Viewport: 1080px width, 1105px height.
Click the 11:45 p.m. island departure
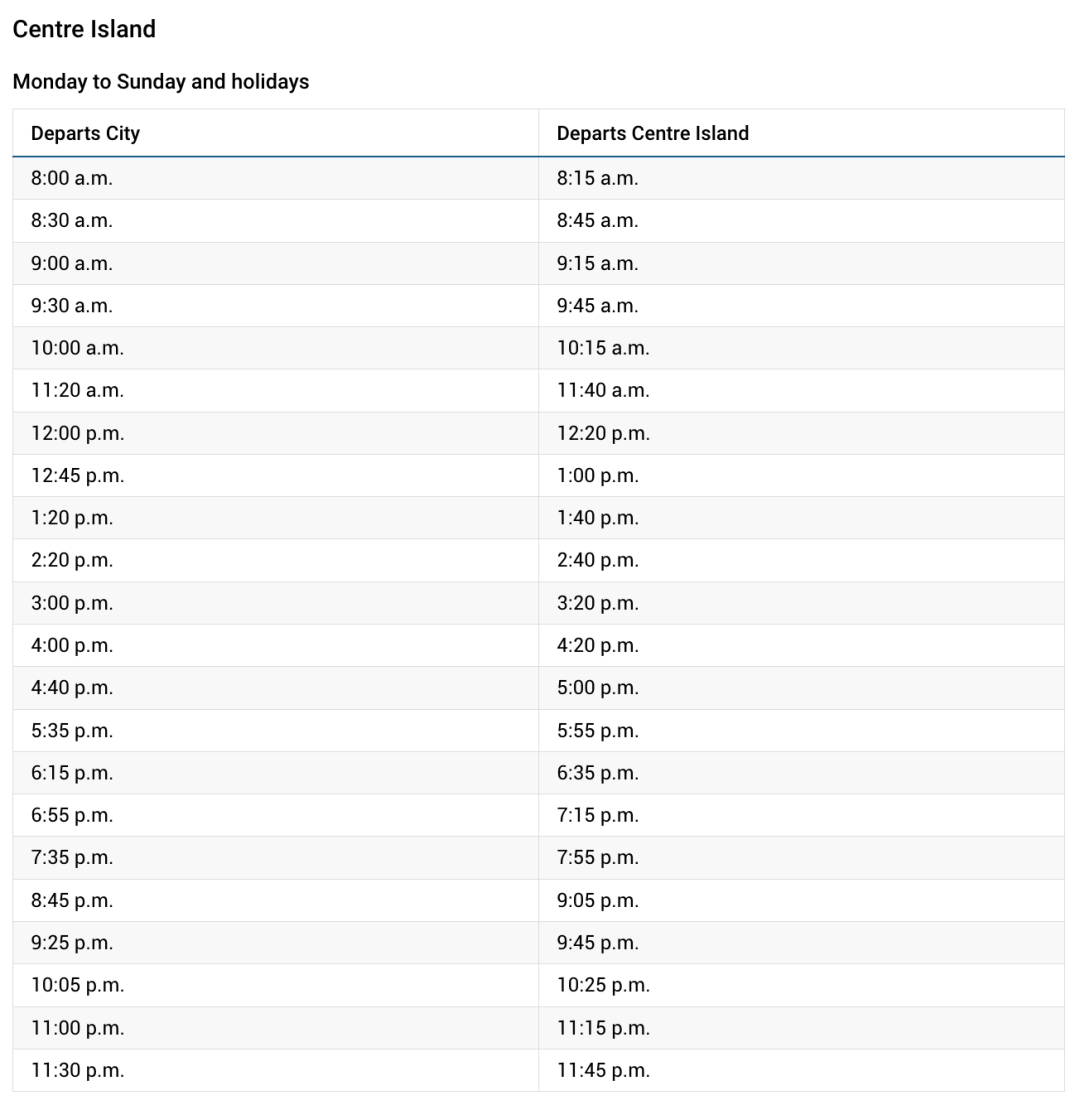pyautogui.click(x=603, y=1070)
